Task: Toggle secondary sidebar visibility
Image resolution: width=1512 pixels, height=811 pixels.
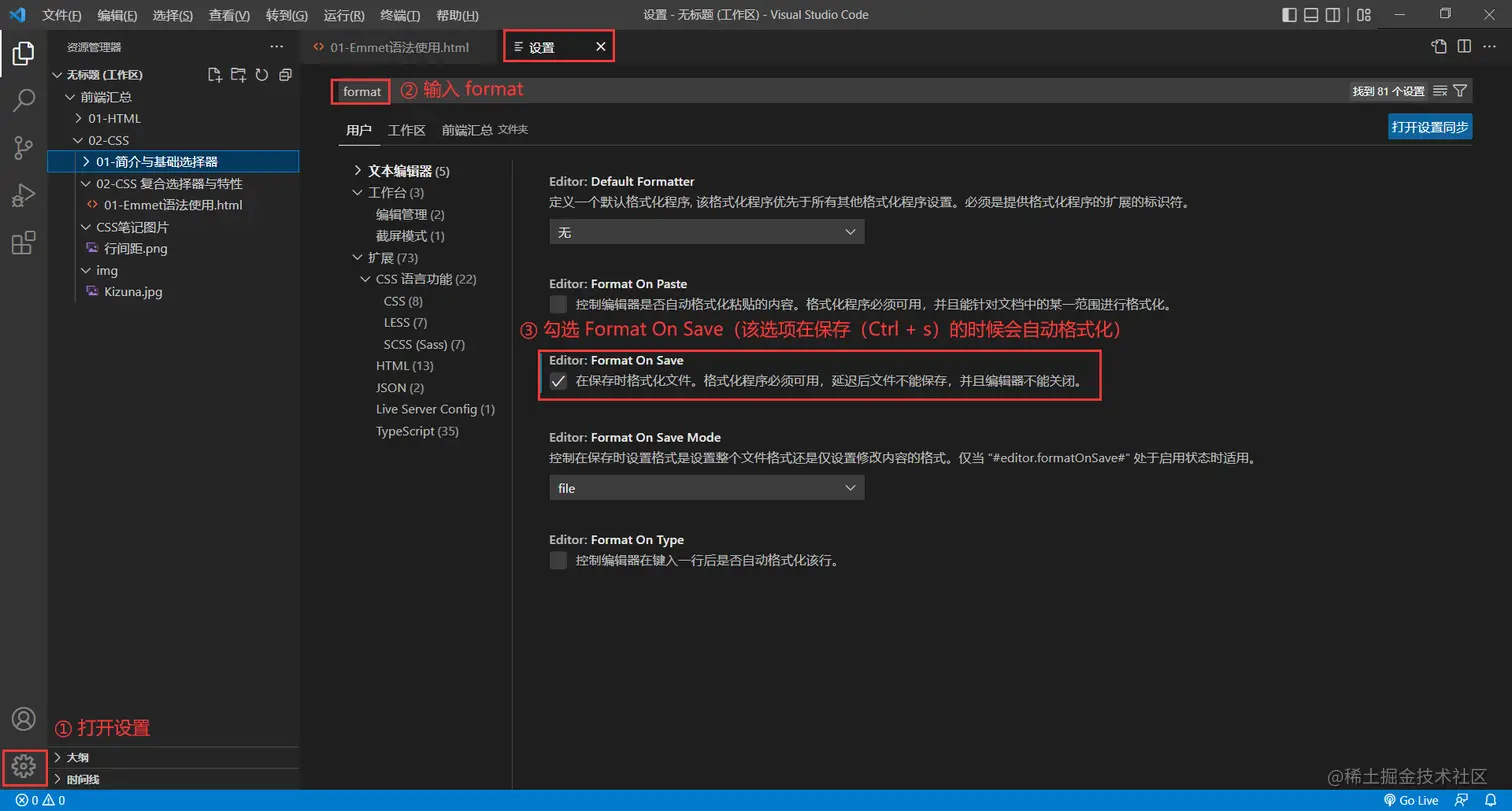Action: click(1332, 15)
